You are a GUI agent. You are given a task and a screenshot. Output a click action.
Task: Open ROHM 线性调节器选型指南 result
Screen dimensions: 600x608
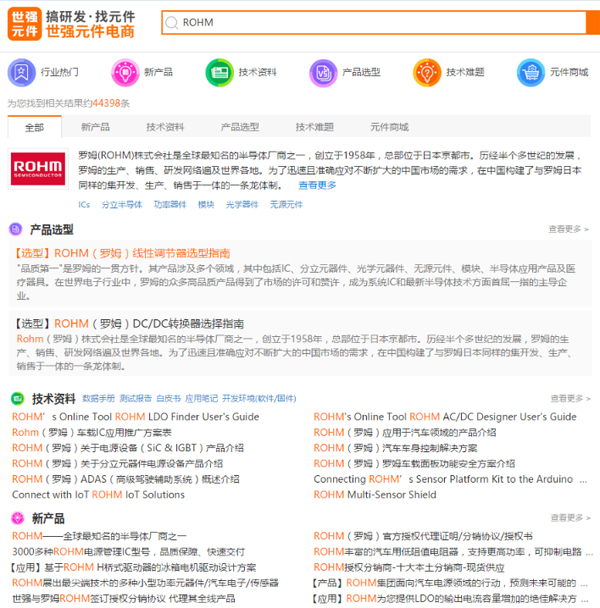coord(123,253)
